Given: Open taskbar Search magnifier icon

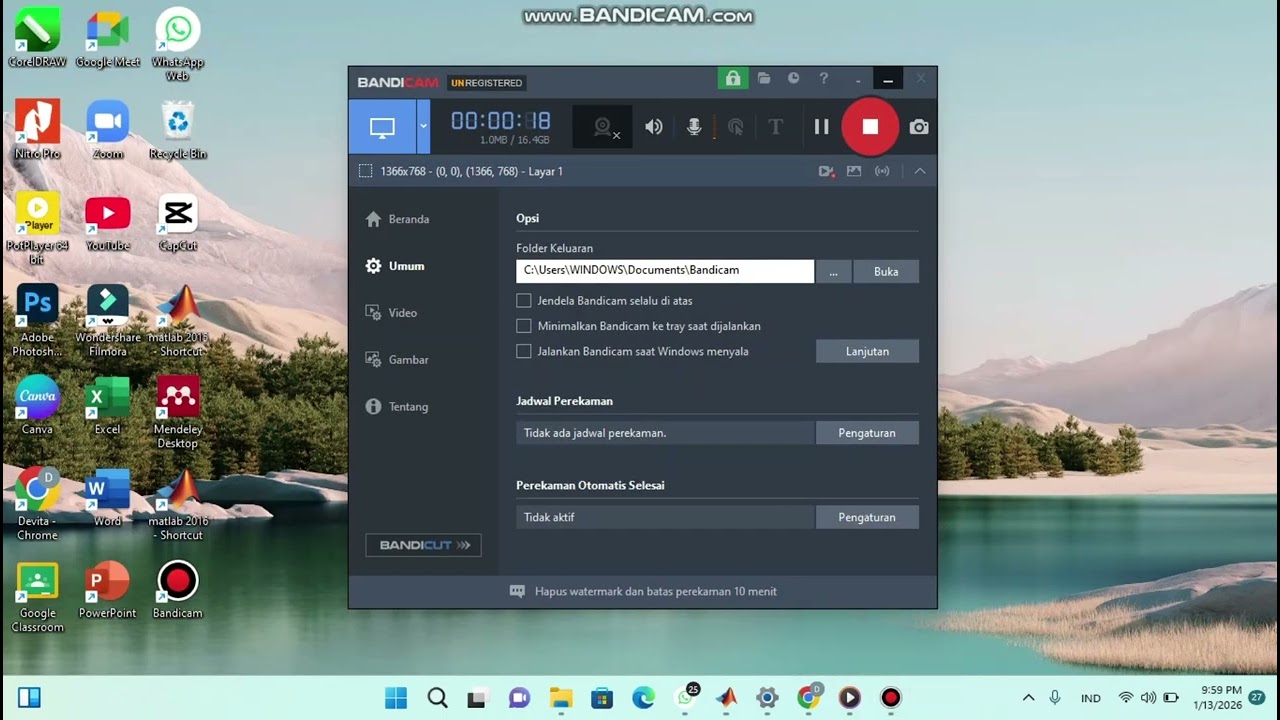Looking at the screenshot, I should 437,698.
